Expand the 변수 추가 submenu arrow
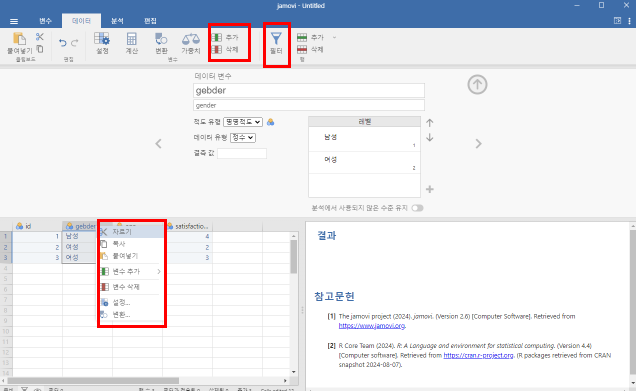 (159, 271)
